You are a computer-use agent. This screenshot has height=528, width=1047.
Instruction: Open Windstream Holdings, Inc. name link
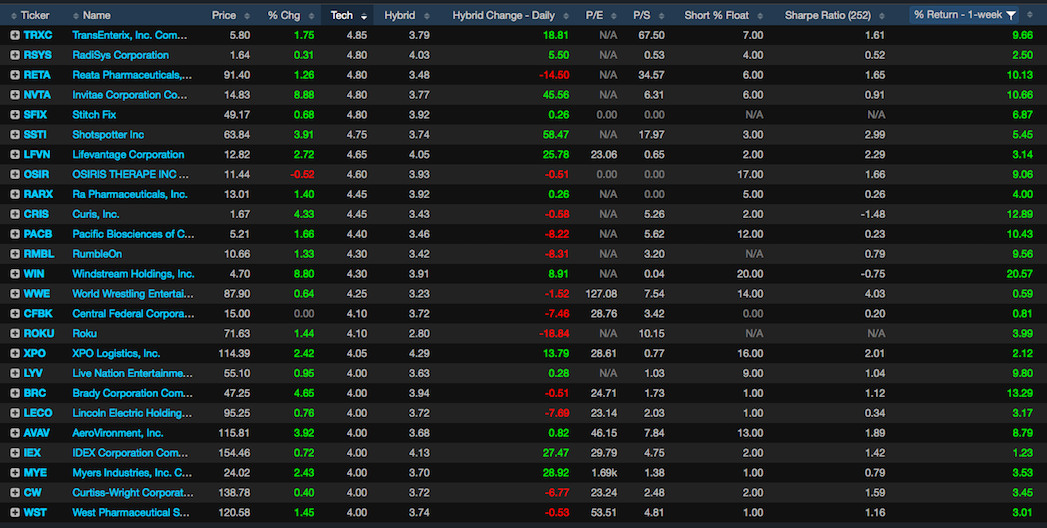134,274
